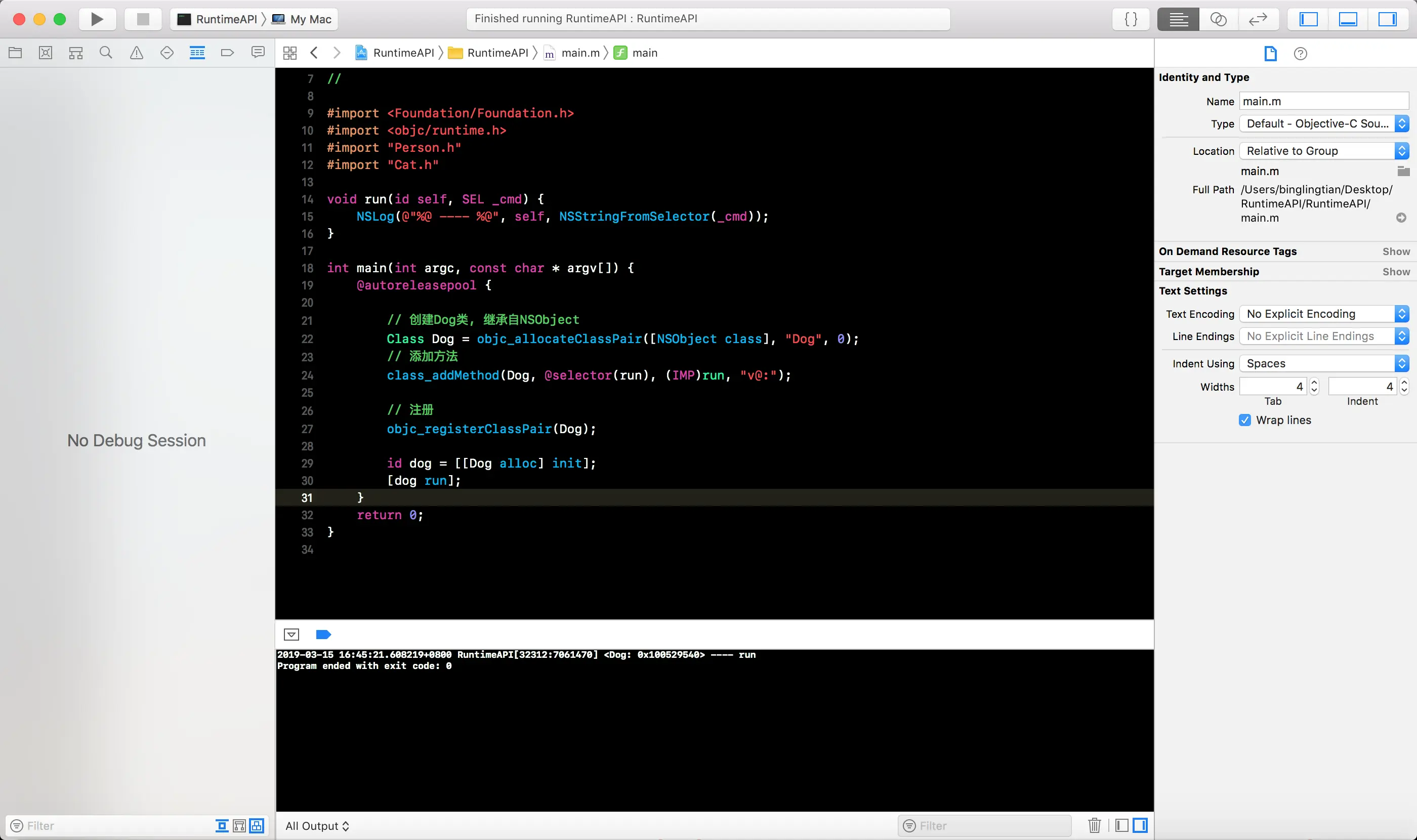Open the Quick Help inspector icon
1417x840 pixels.
1300,54
